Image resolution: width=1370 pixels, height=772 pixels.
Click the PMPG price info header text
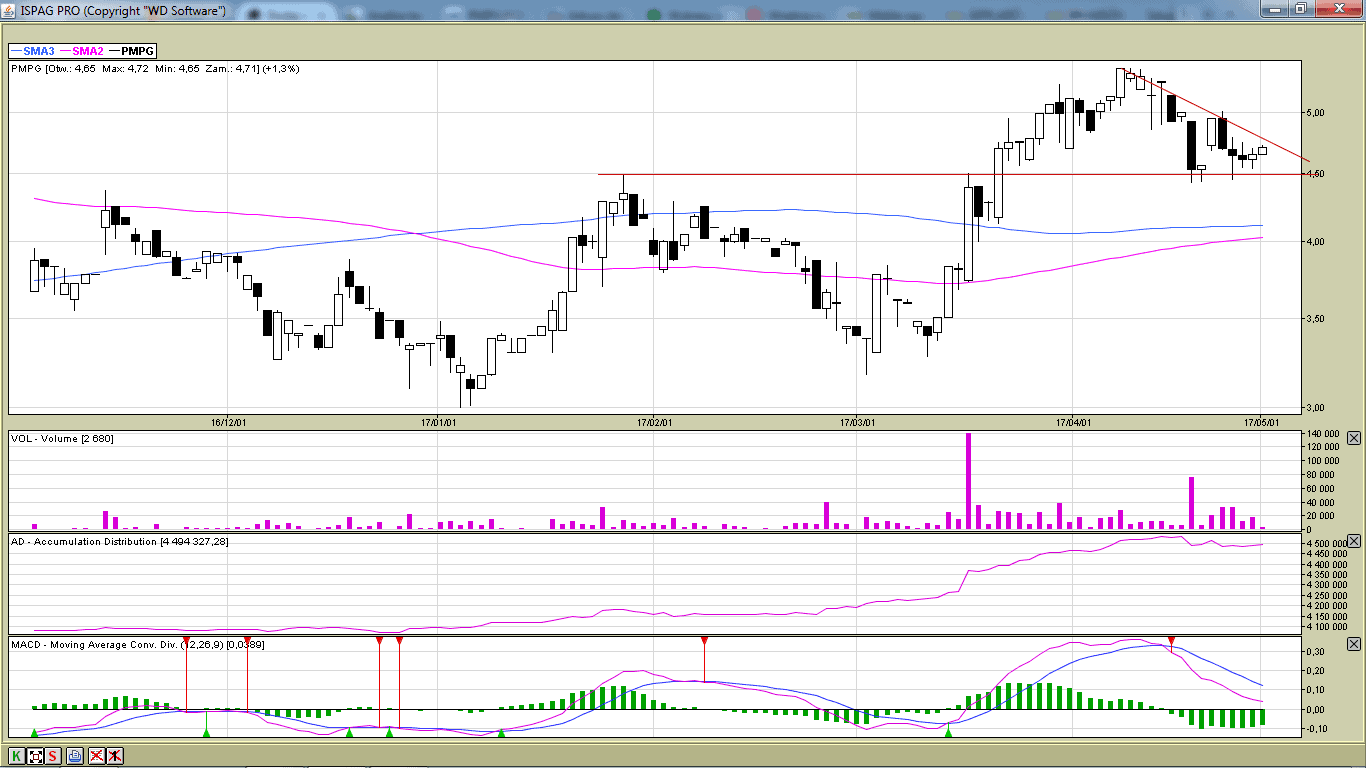pos(155,69)
